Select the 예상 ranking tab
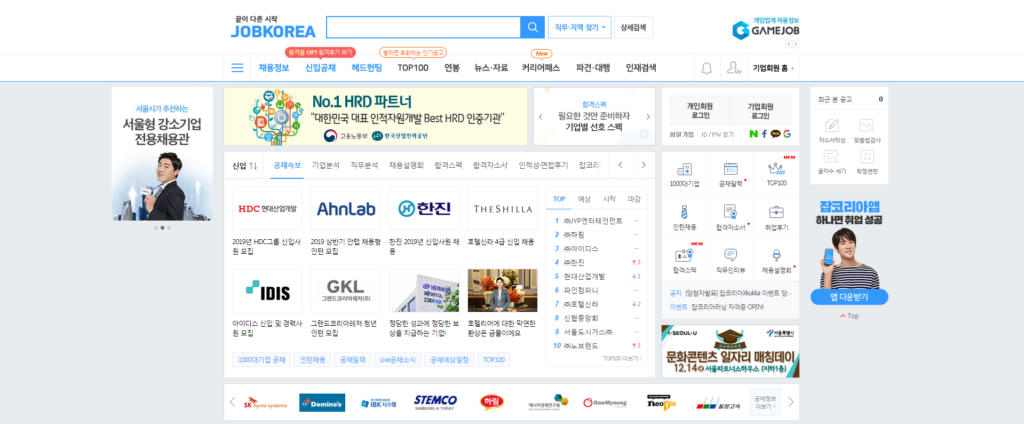Image resolution: width=1024 pixels, height=424 pixels. click(x=584, y=199)
